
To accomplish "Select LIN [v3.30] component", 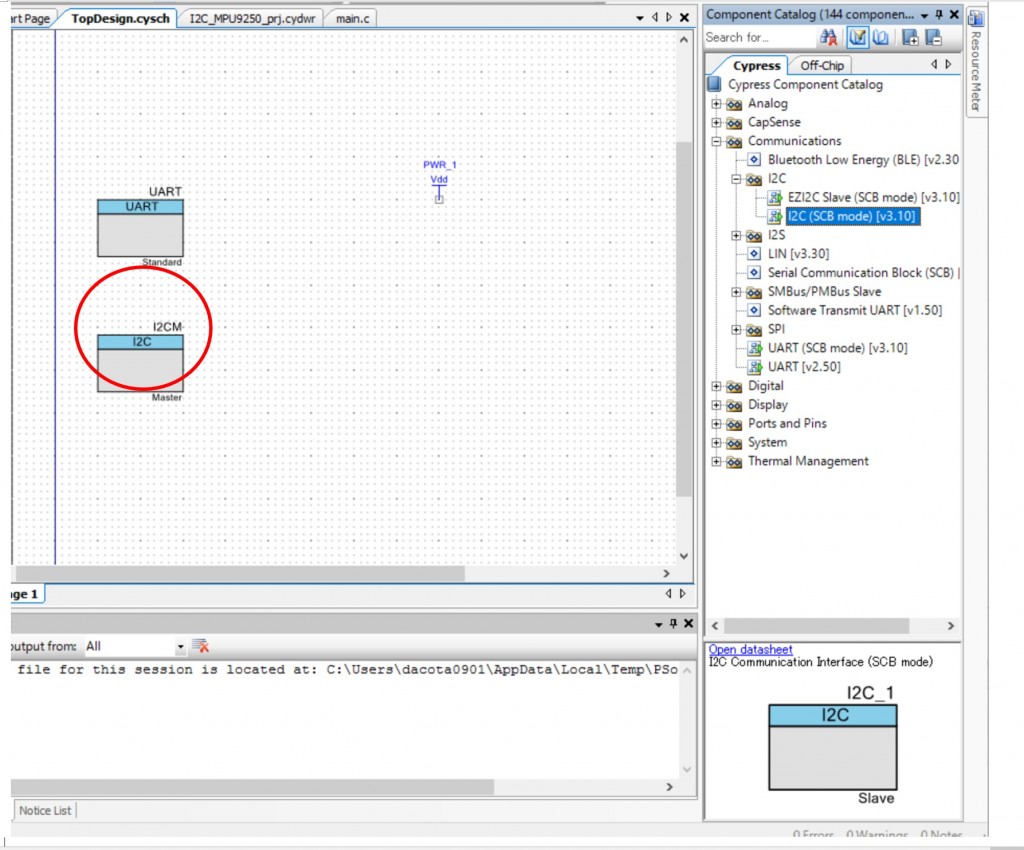I will [798, 254].
